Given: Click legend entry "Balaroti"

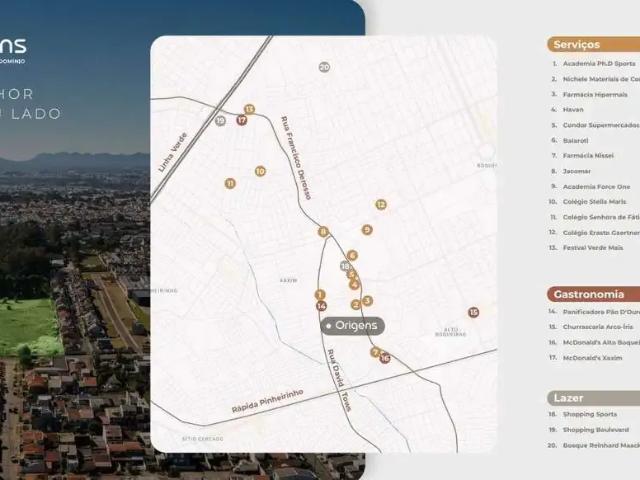Looking at the screenshot, I should click(576, 140).
